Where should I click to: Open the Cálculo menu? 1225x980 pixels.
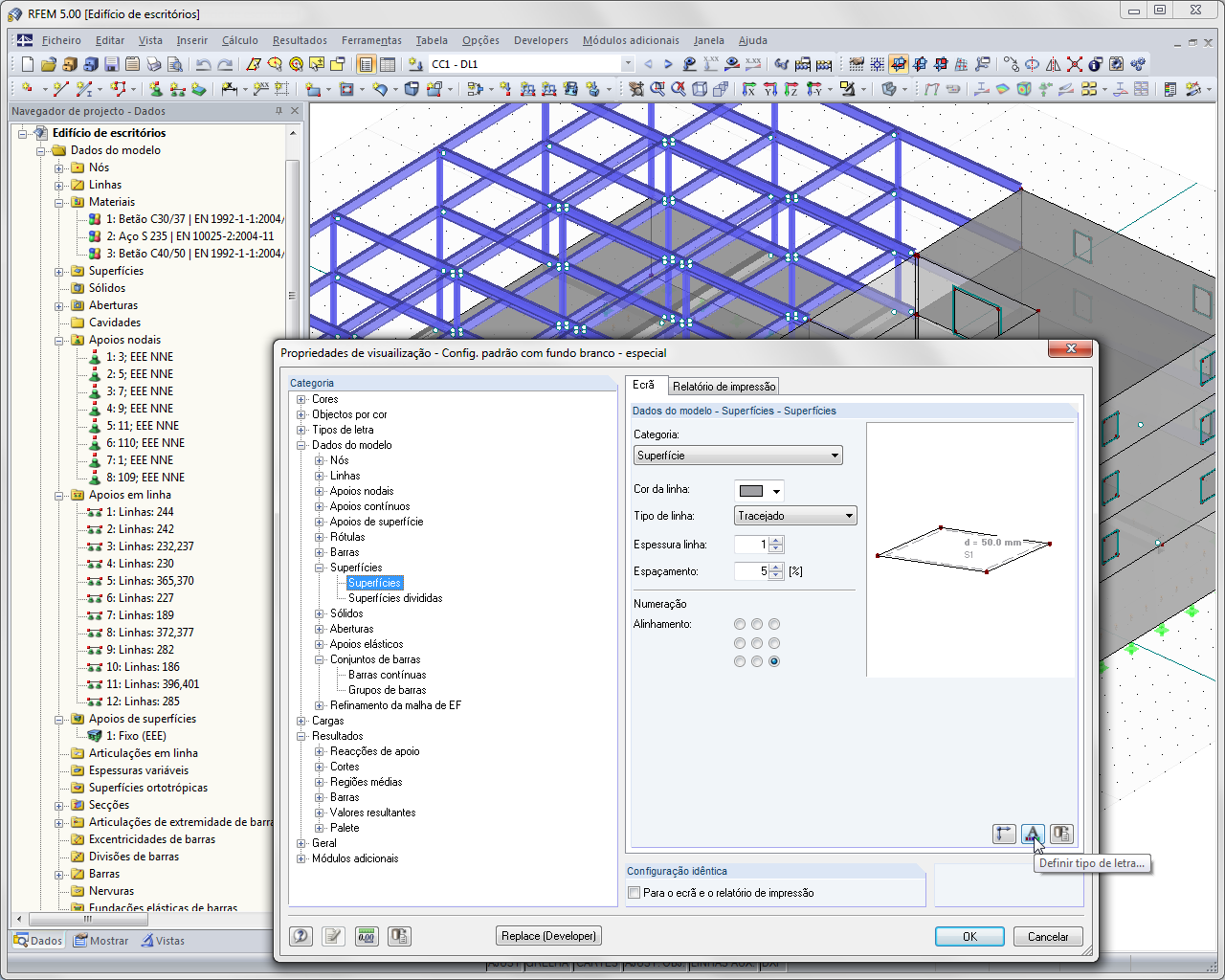point(240,40)
